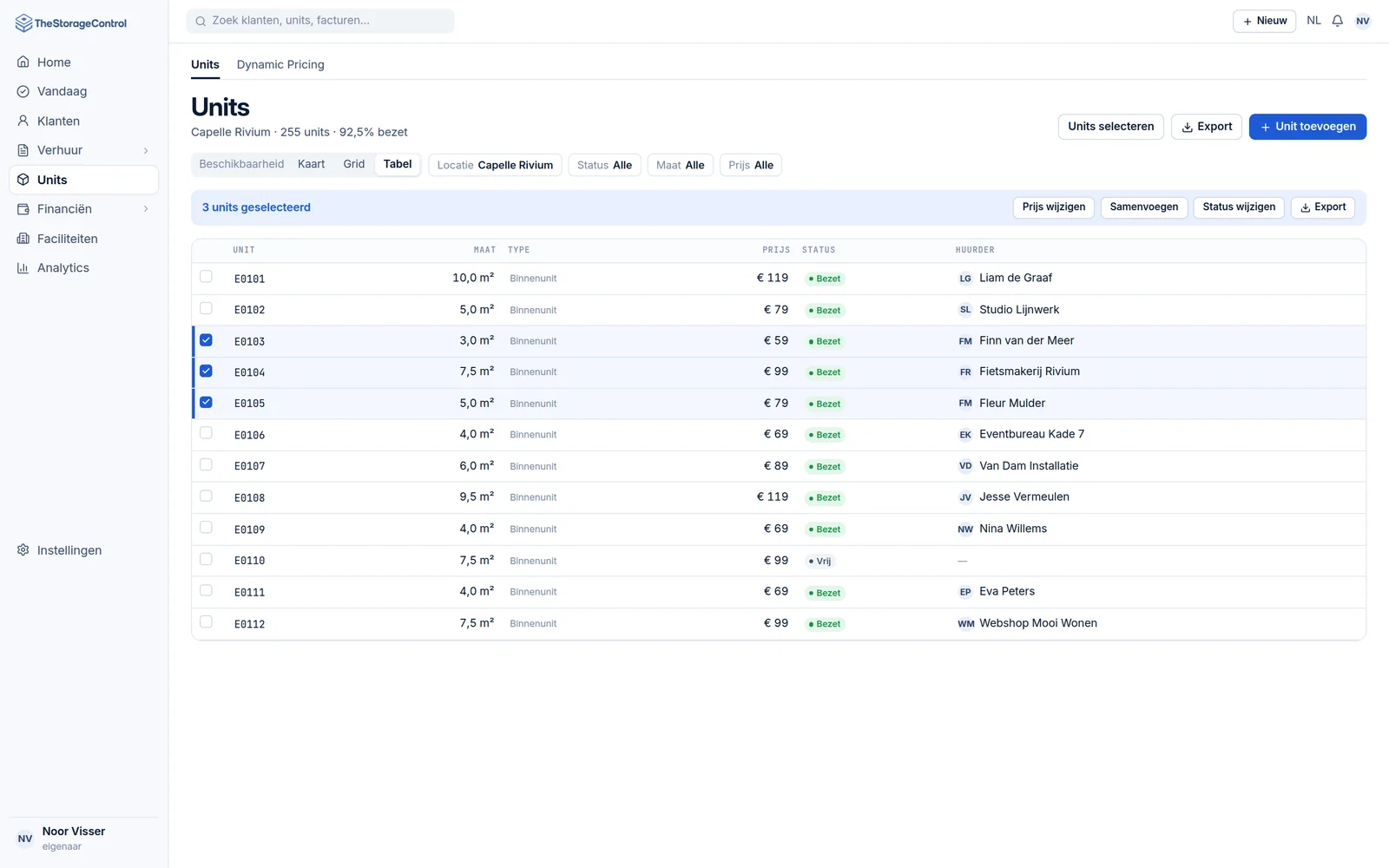The image size is (1389, 868).
Task: Click the EK avatar of Eventbureau Kade 7
Action: [x=965, y=435]
